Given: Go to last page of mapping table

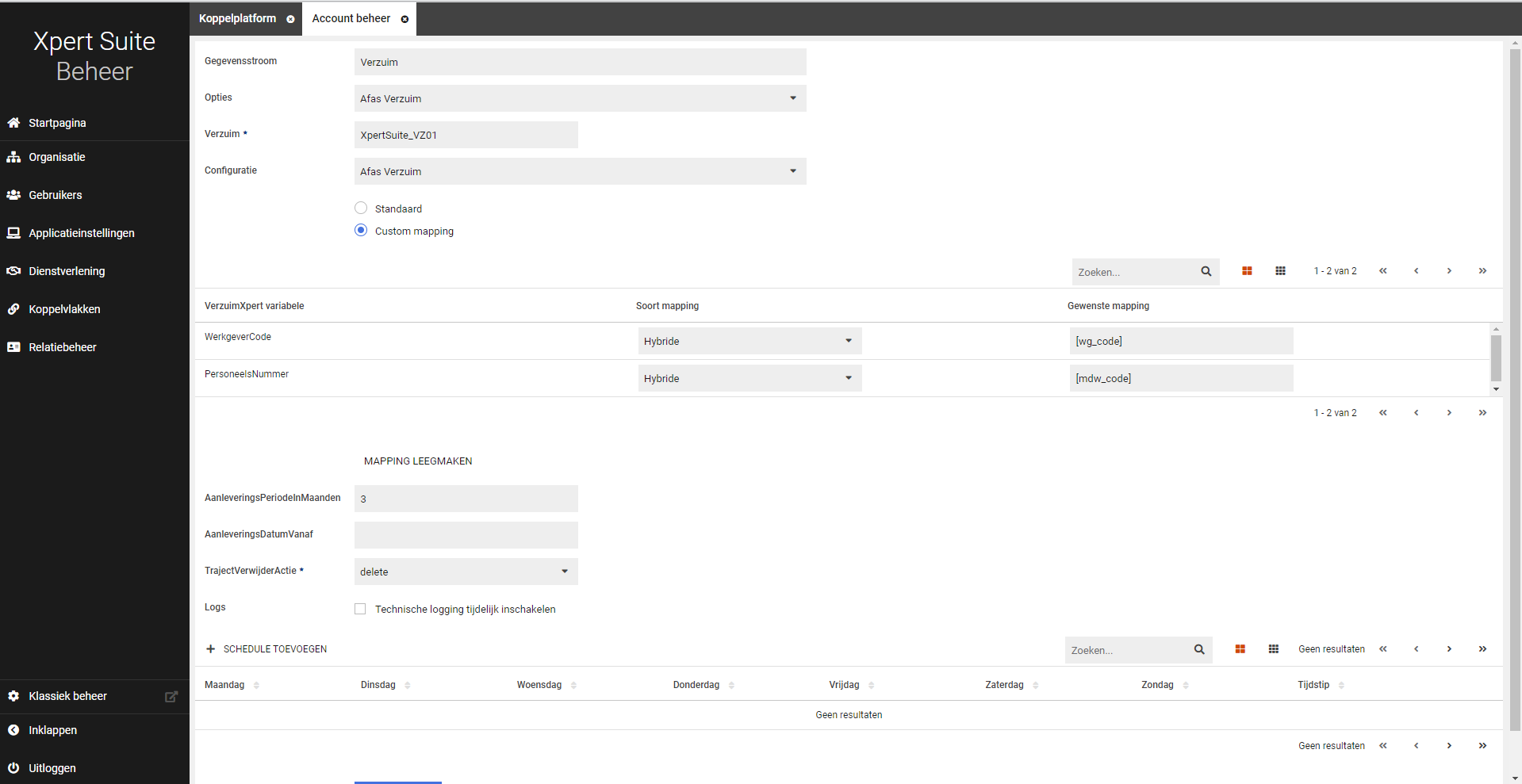Looking at the screenshot, I should tap(1482, 271).
